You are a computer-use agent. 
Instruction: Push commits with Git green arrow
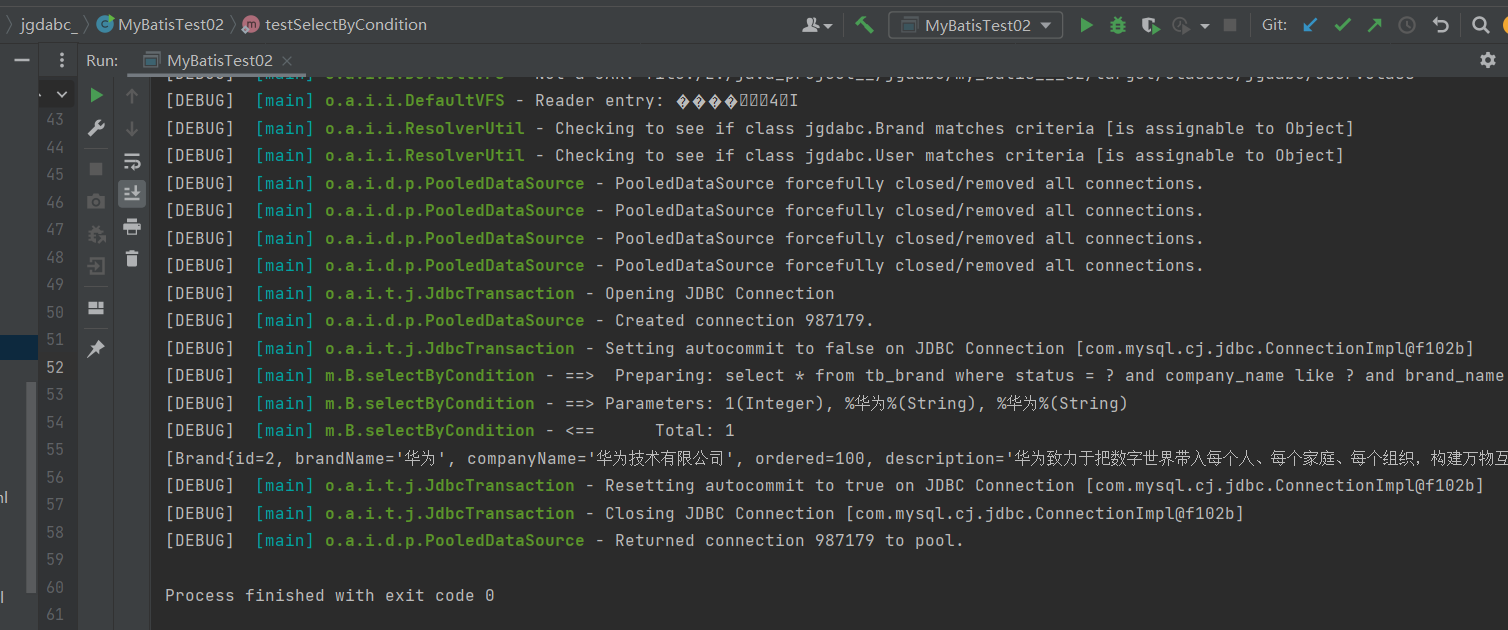(x=1375, y=25)
